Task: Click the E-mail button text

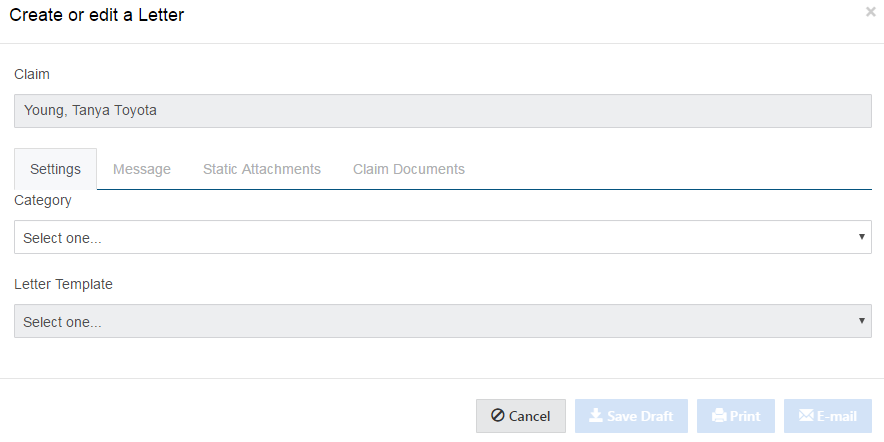Action: coord(838,416)
